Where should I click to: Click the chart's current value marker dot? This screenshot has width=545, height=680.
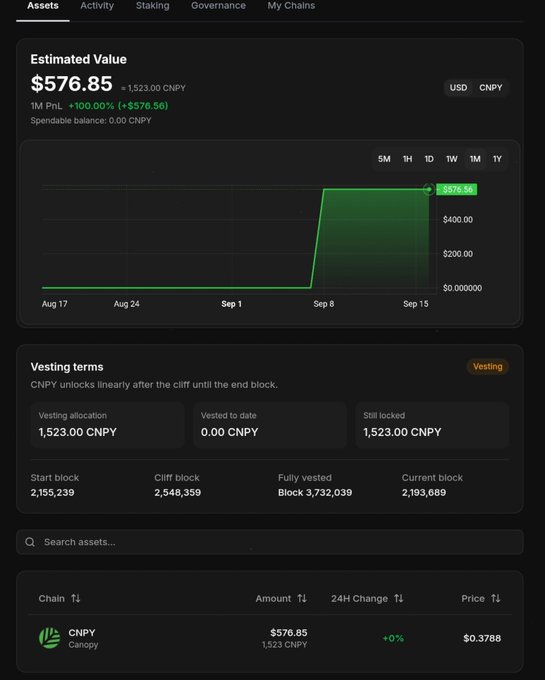coord(429,189)
